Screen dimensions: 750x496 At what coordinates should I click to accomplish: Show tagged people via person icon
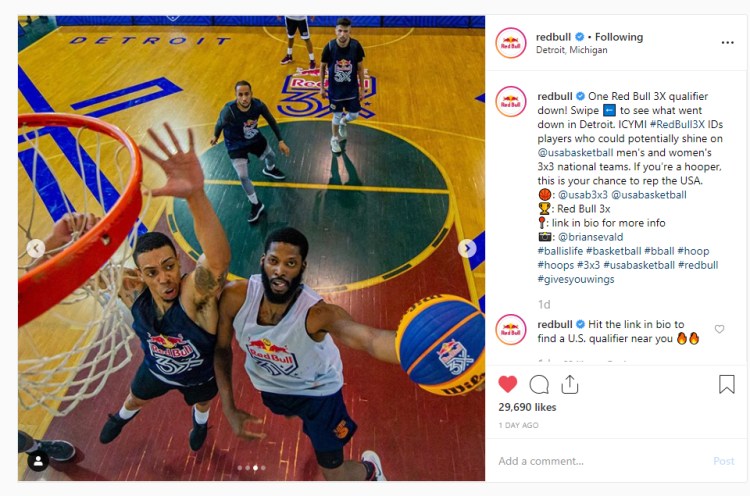click(x=38, y=461)
